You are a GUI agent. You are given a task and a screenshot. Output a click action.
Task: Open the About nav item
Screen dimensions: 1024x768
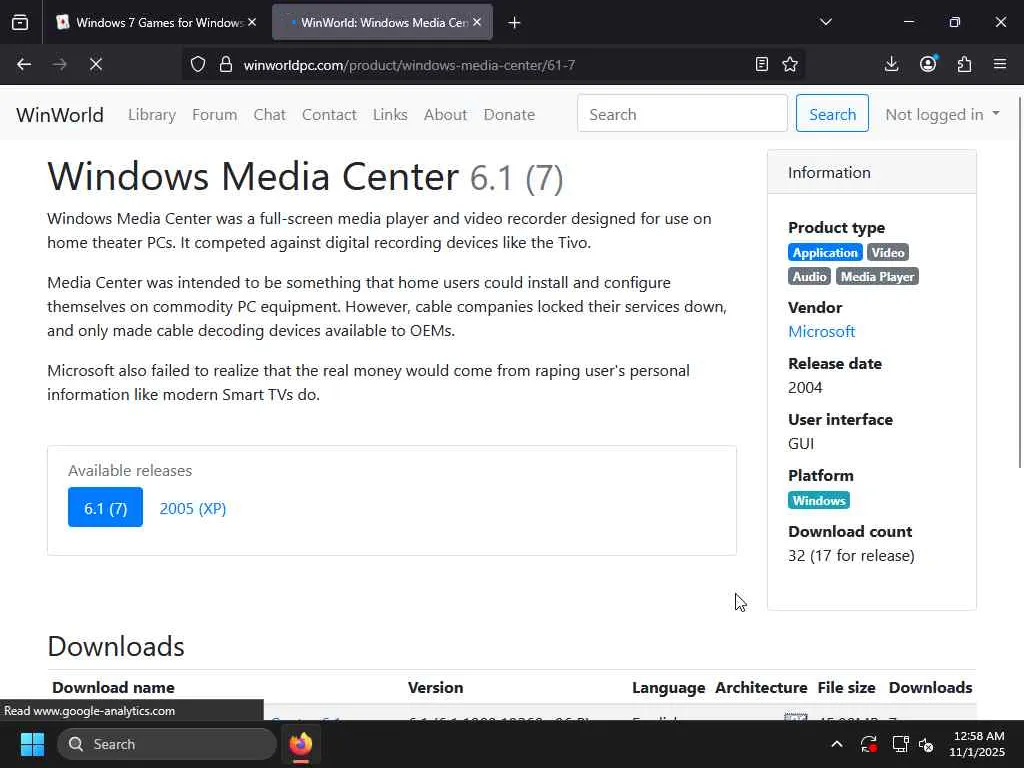pyautogui.click(x=445, y=115)
